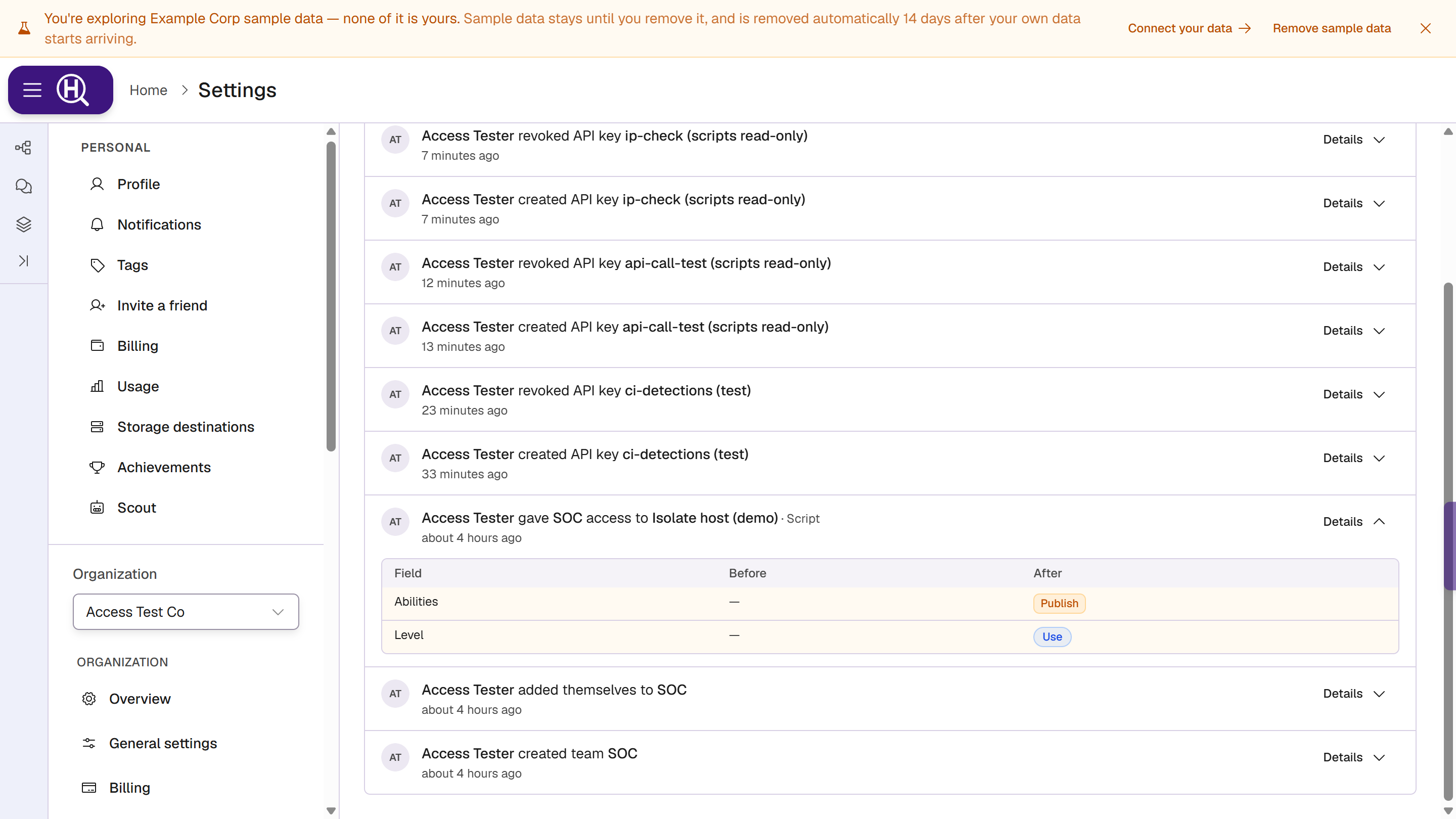1456x819 pixels.
Task: Dismiss the sample data banner
Action: 1426,28
